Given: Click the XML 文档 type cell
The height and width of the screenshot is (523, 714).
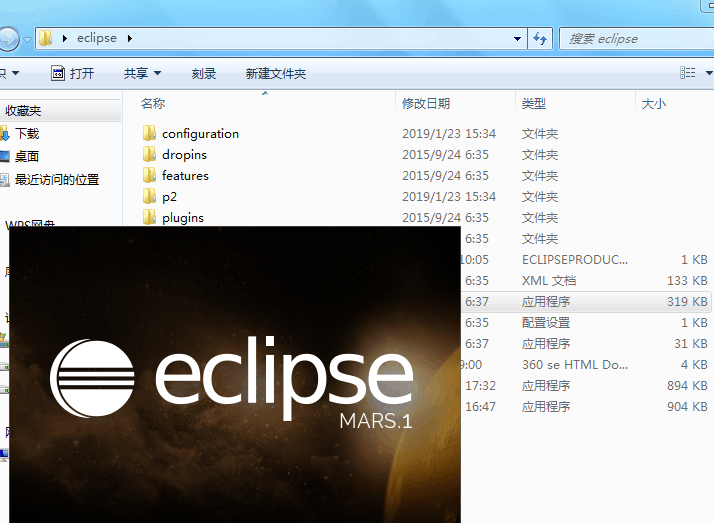Looking at the screenshot, I should [x=549, y=280].
